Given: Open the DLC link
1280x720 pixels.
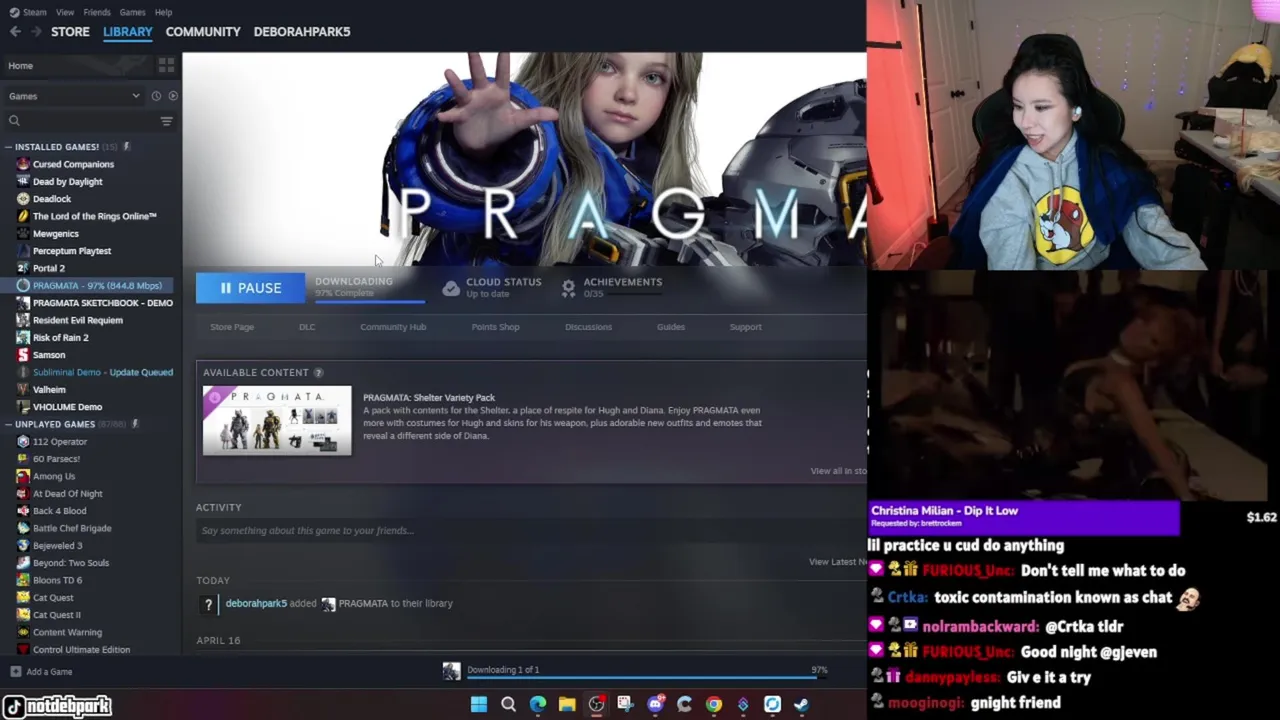Looking at the screenshot, I should click(307, 327).
